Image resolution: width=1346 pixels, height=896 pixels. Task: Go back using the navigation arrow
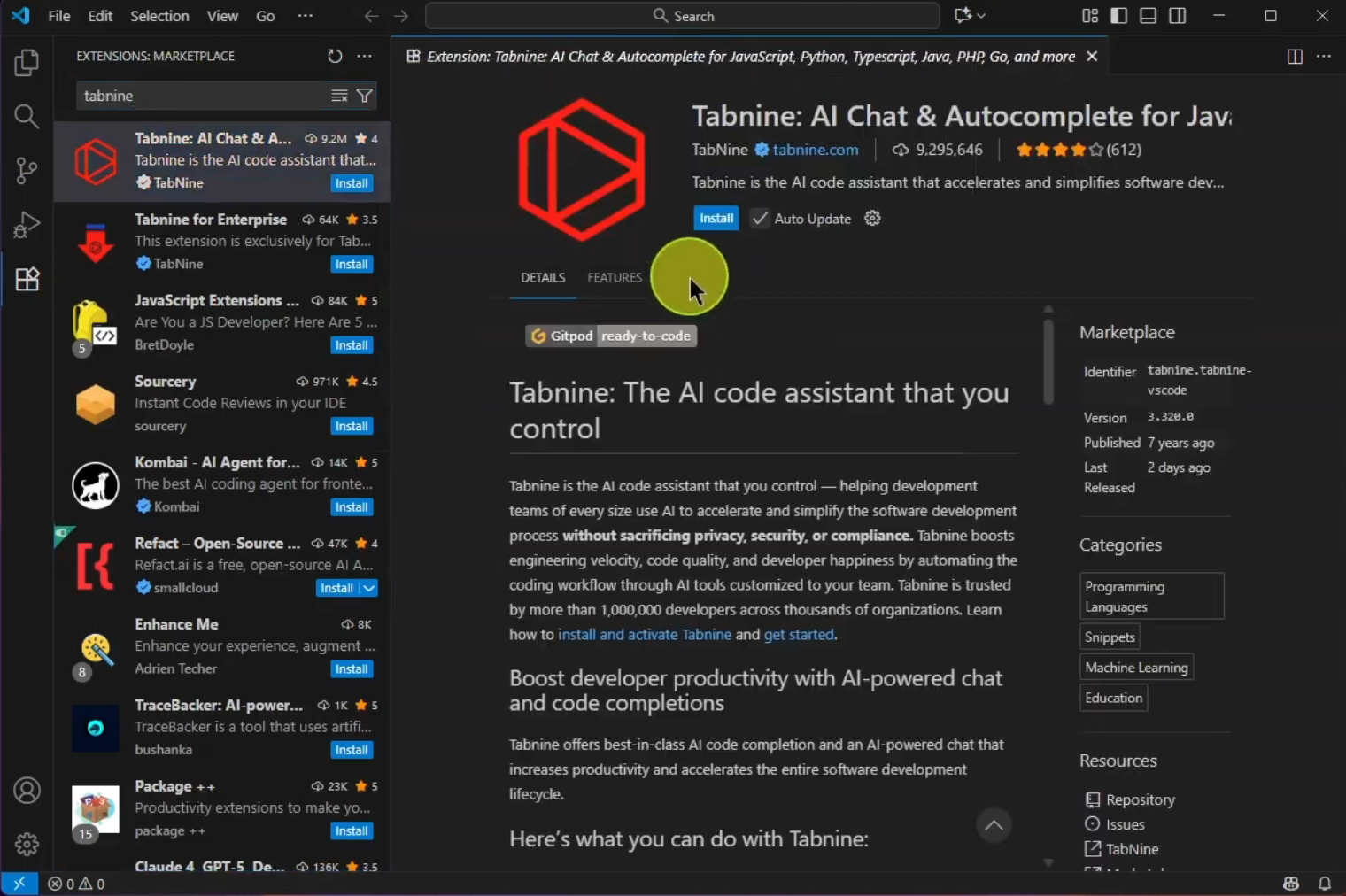(x=371, y=16)
